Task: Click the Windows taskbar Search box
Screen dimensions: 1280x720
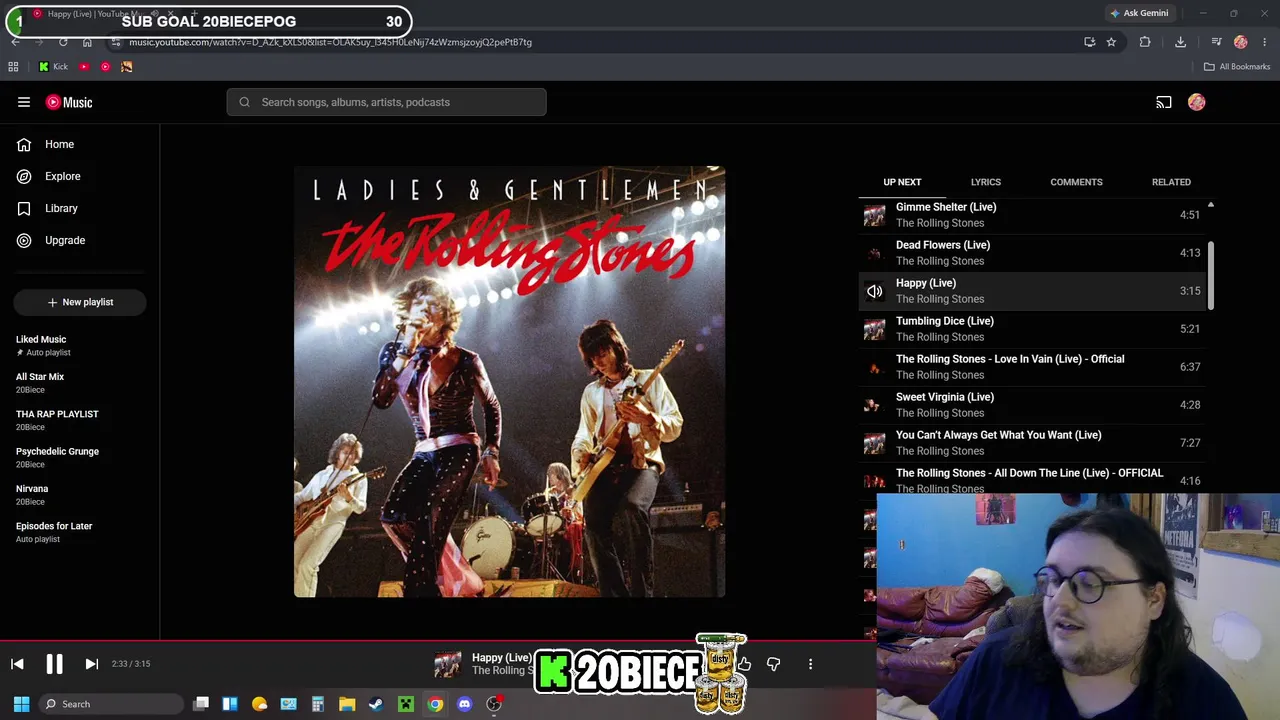Action: [x=111, y=704]
